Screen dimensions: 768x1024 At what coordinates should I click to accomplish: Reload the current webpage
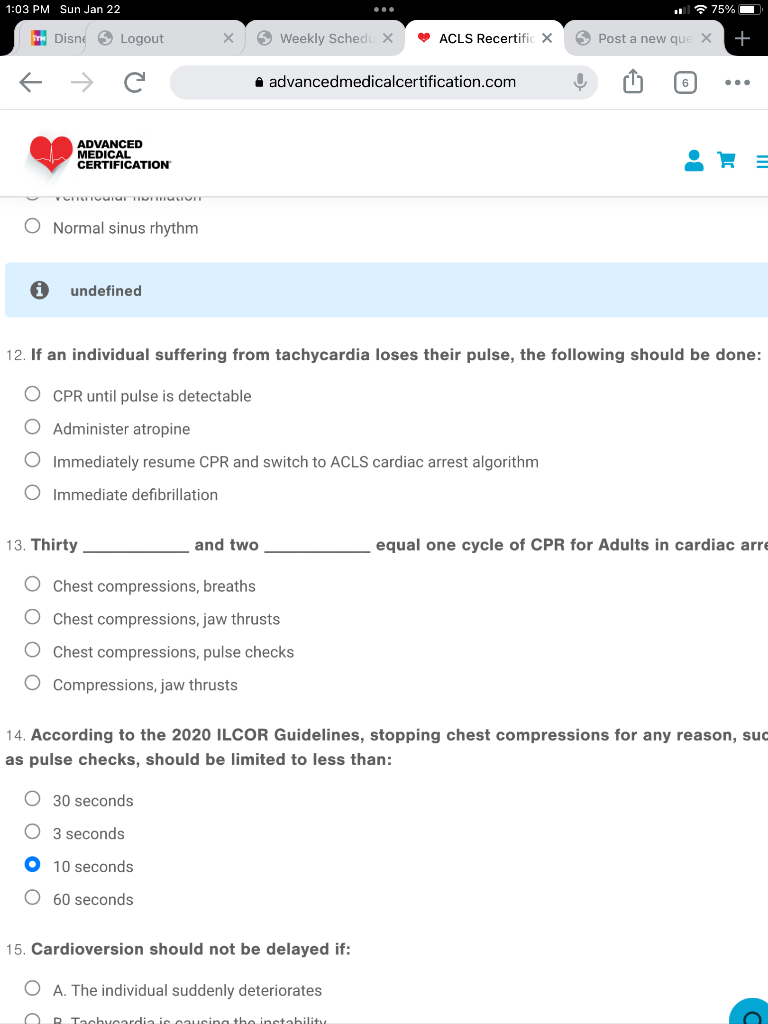pyautogui.click(x=135, y=83)
